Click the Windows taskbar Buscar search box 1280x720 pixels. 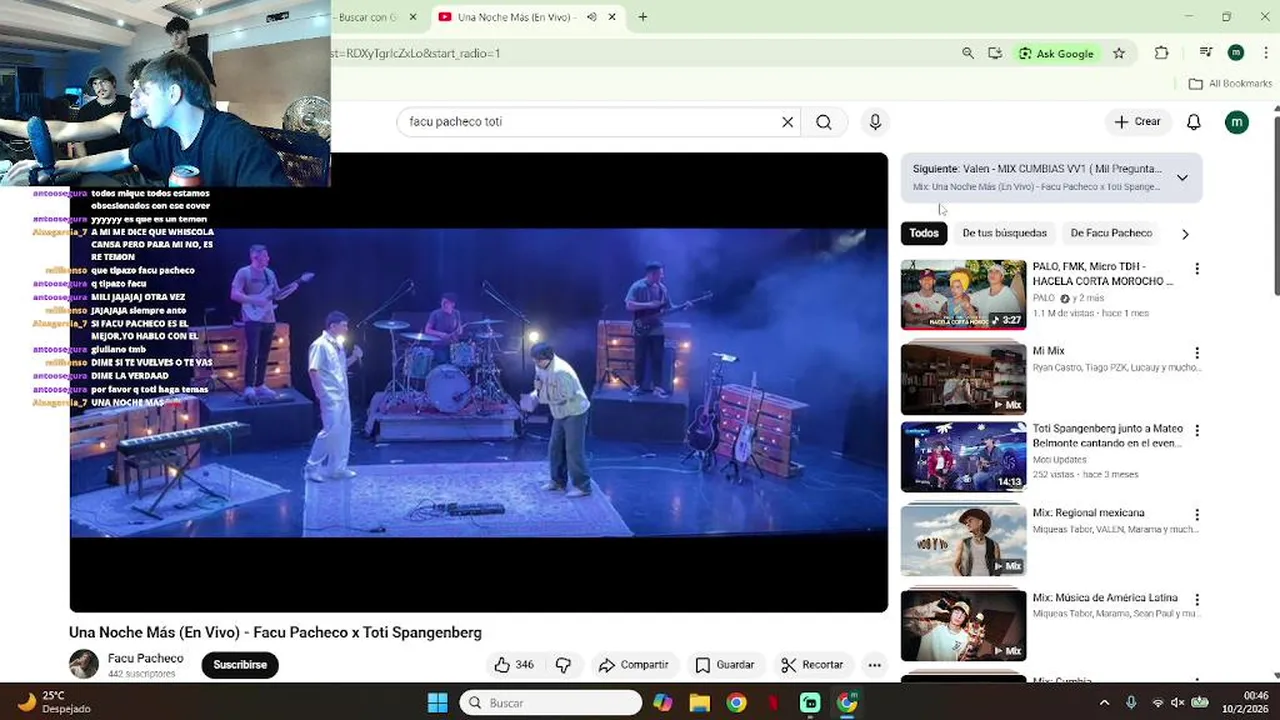[550, 703]
